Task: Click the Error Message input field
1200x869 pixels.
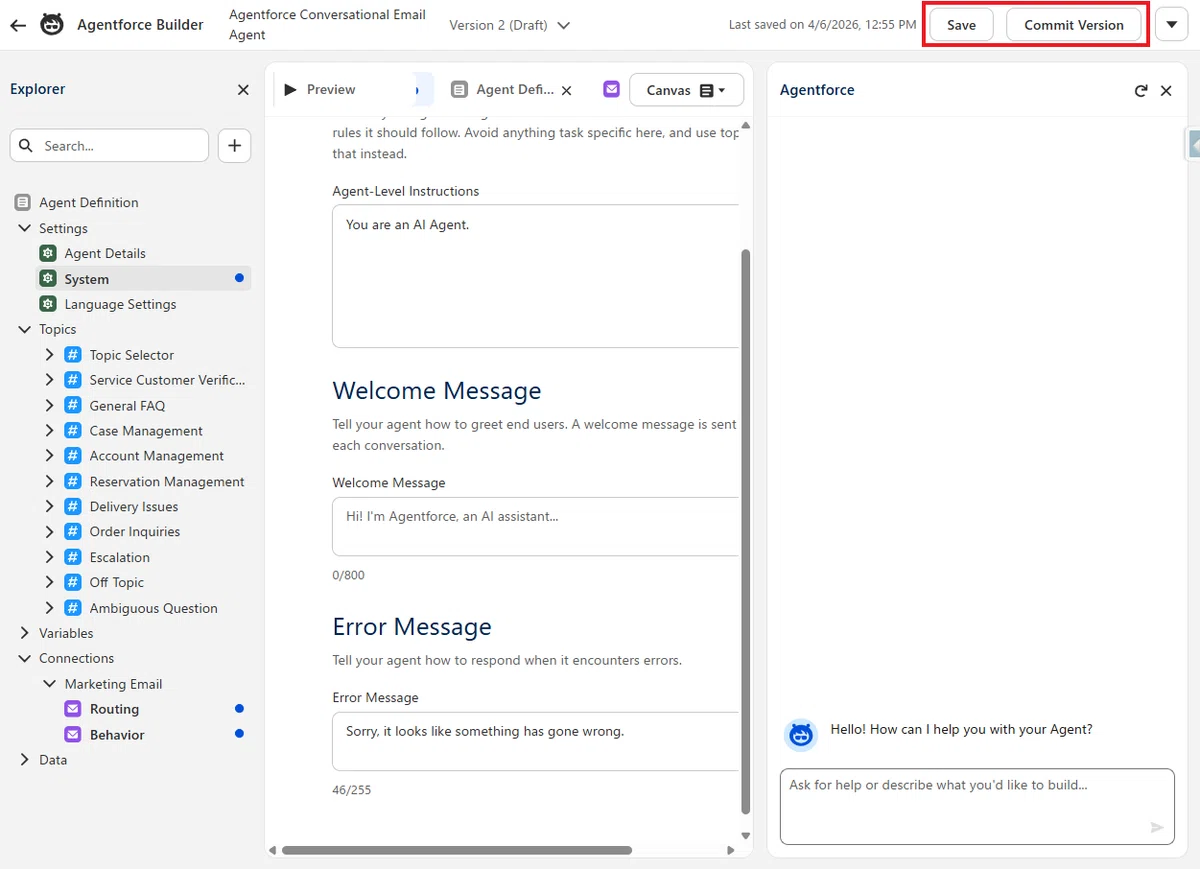Action: click(x=536, y=741)
